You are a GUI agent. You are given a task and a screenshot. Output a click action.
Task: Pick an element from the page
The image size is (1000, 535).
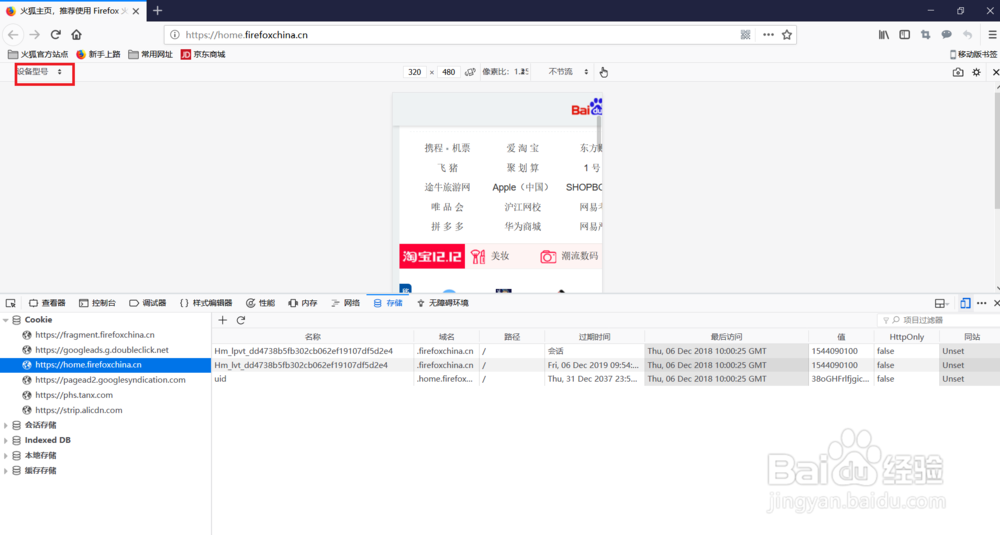click(11, 303)
